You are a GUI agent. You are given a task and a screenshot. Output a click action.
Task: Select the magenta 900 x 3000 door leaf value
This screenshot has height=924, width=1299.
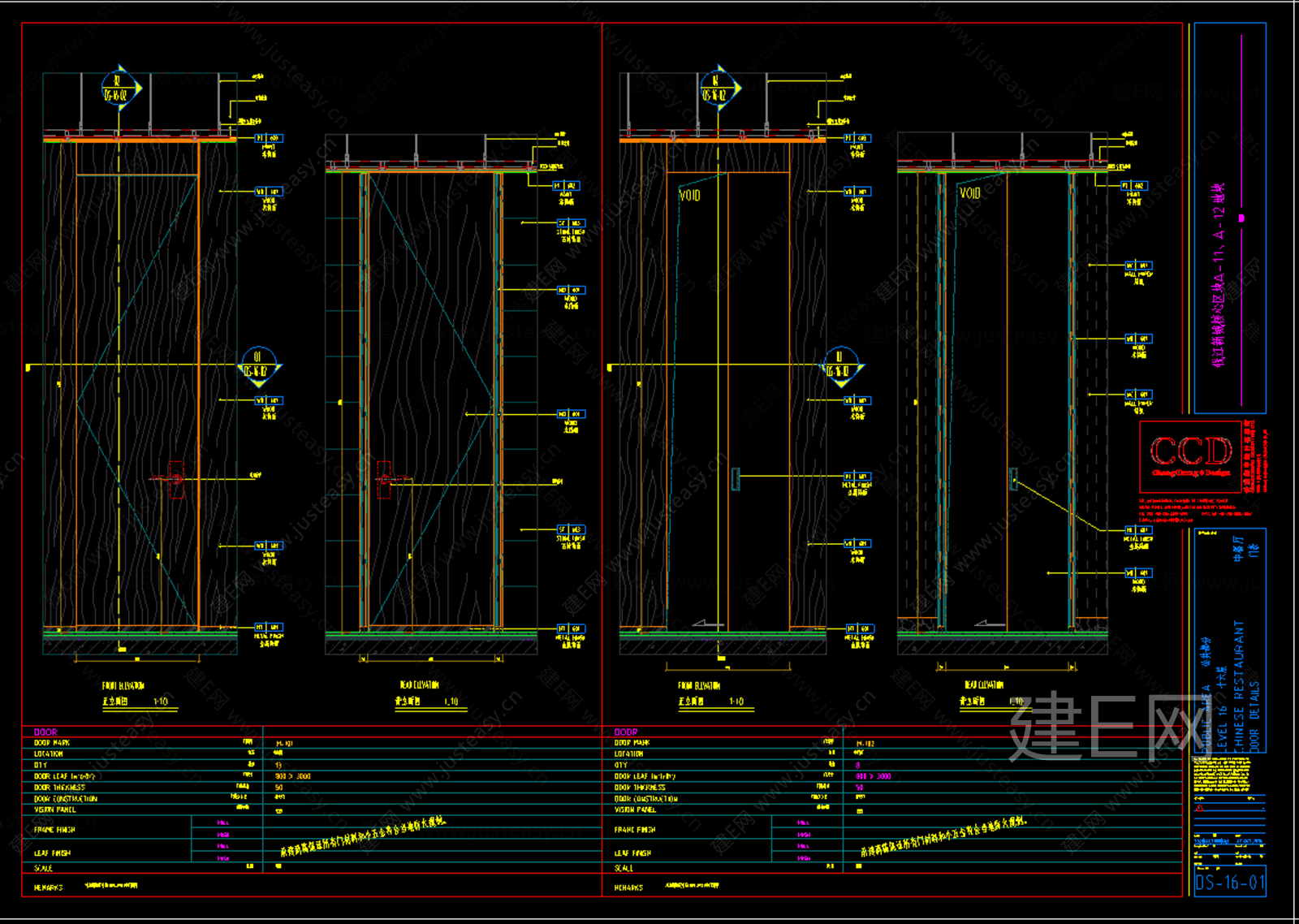874,777
